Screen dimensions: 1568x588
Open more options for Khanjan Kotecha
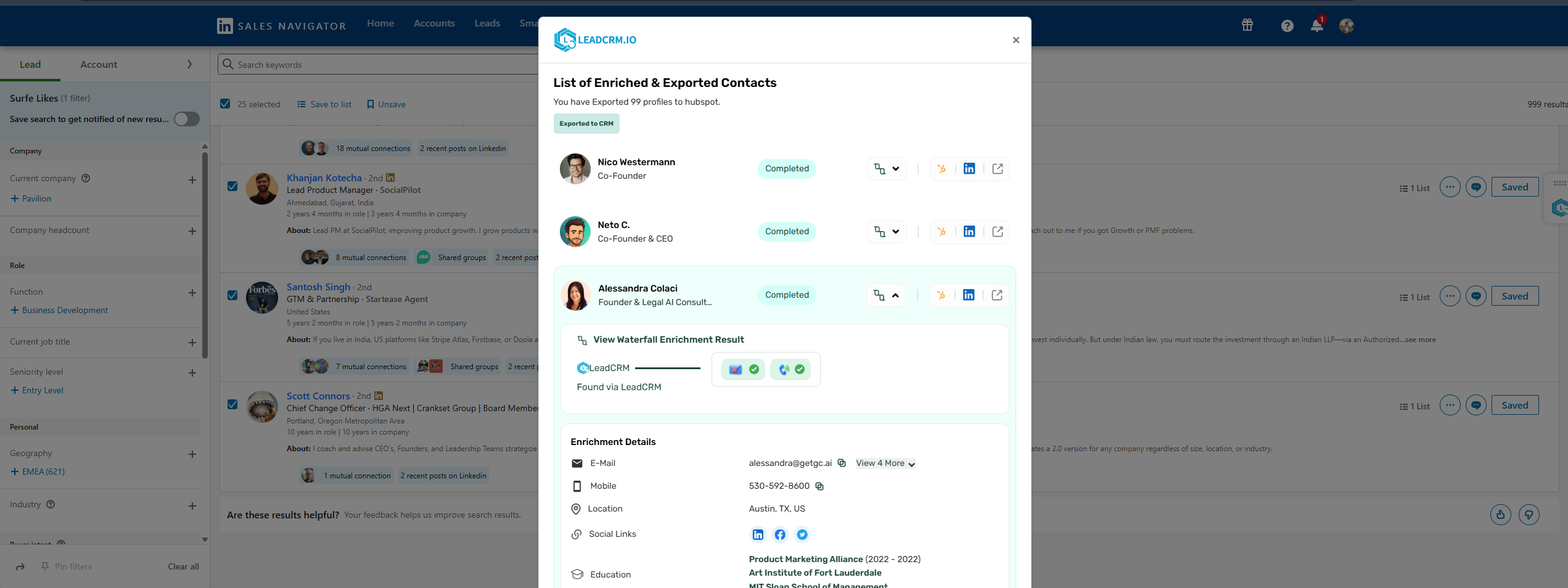pos(1450,187)
